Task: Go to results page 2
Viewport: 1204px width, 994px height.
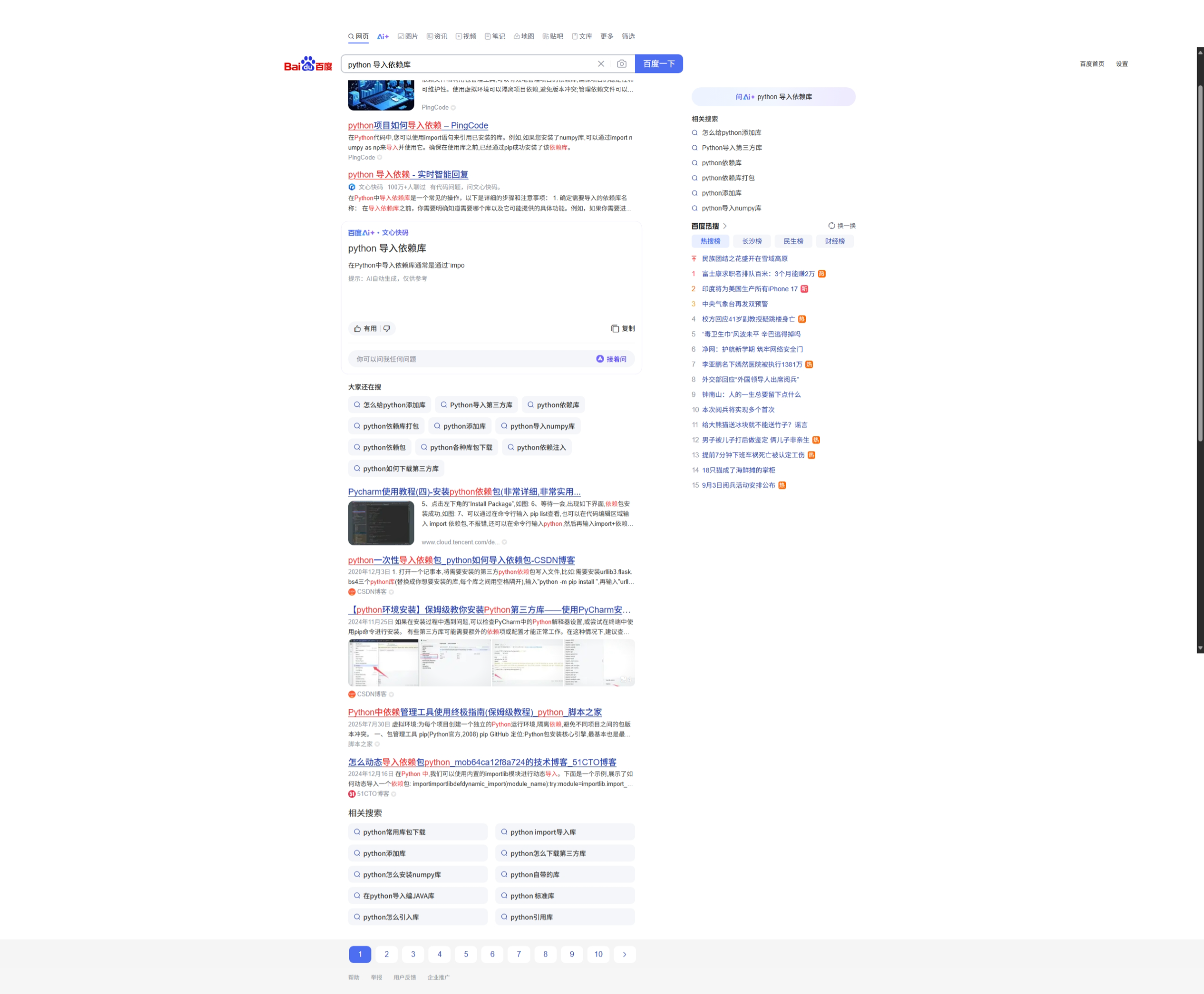Action: point(386,954)
